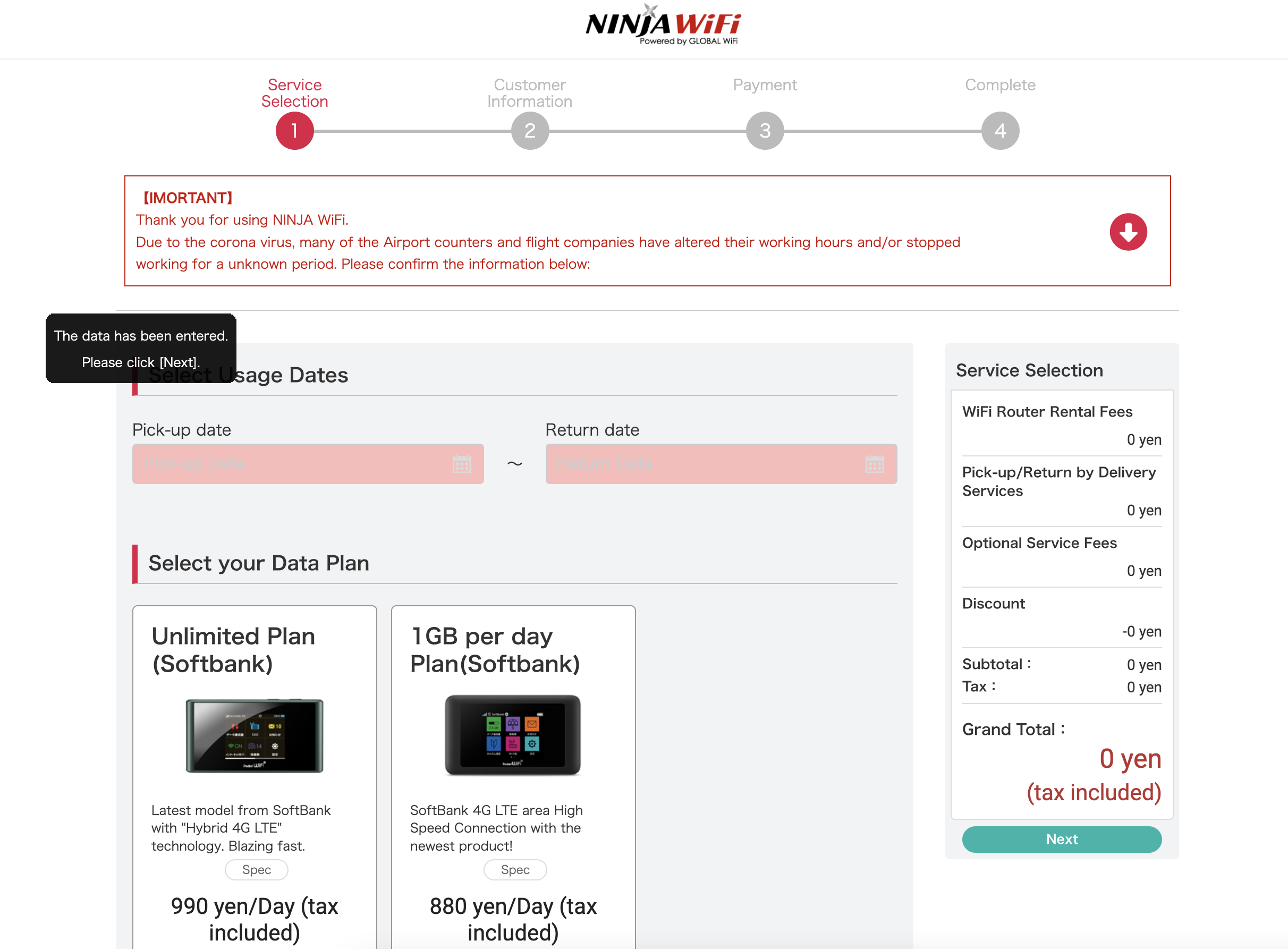Click step 2 Customer Information circle
Screen dimensions: 1288x949
point(530,131)
